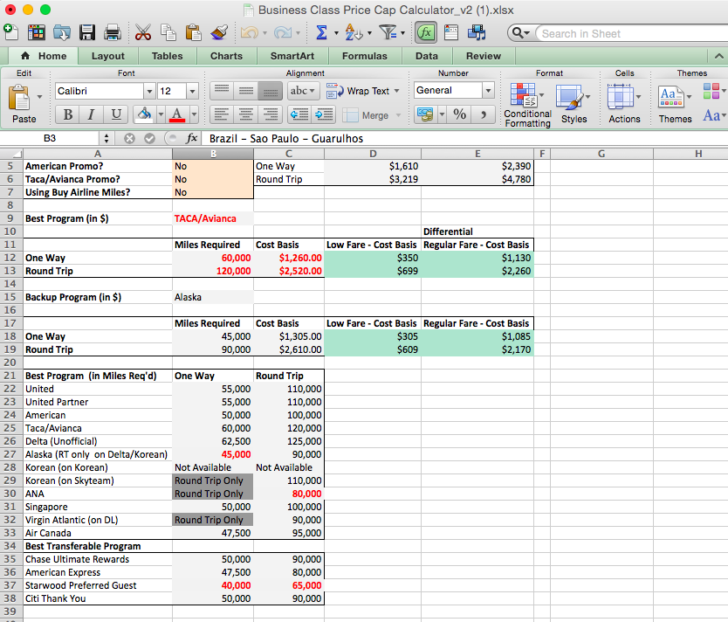Center text horizontally
The image size is (728, 622).
pyautogui.click(x=246, y=115)
